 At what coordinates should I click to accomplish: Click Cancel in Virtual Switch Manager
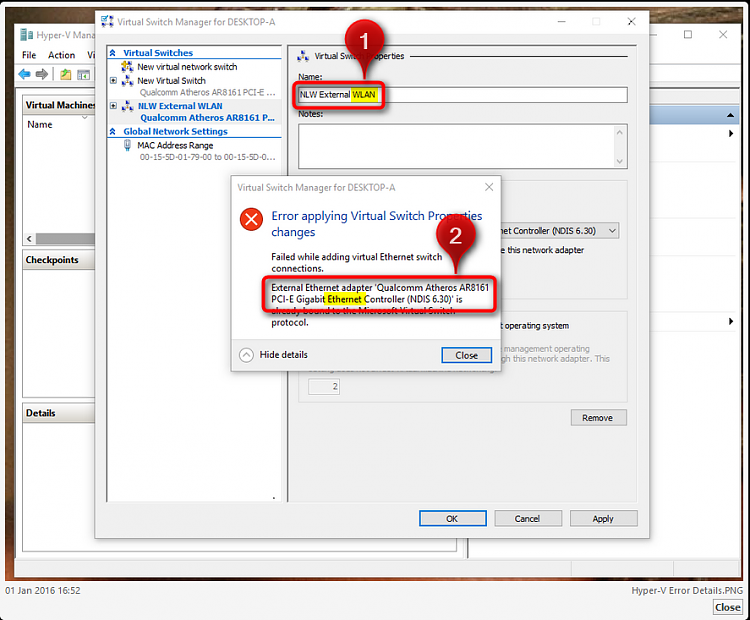[528, 519]
